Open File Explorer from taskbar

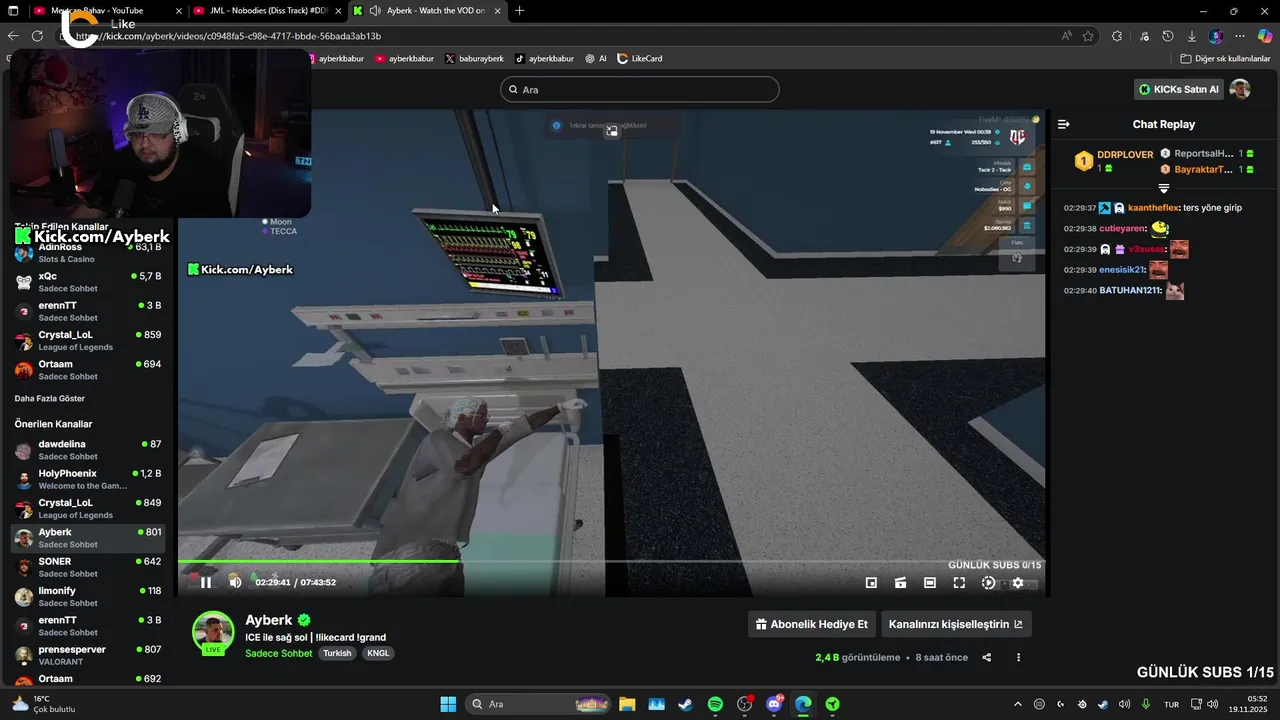[627, 704]
